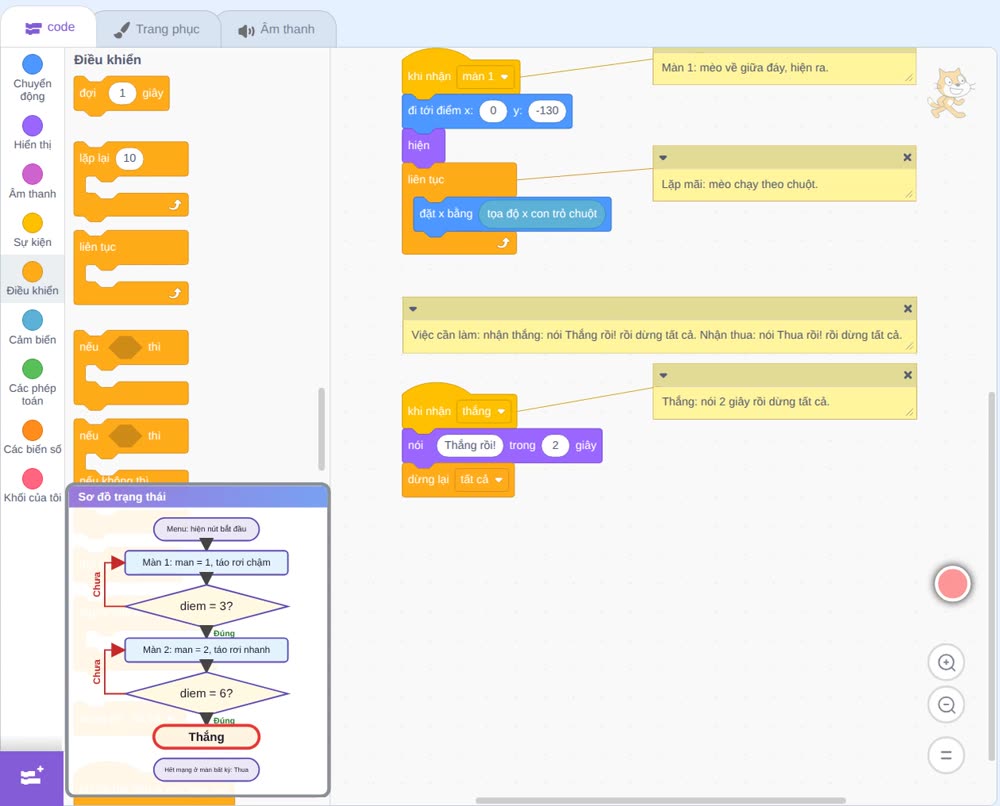Open the 'màn 1' message dropdown
The width and height of the screenshot is (1000, 806).
click(x=485, y=77)
